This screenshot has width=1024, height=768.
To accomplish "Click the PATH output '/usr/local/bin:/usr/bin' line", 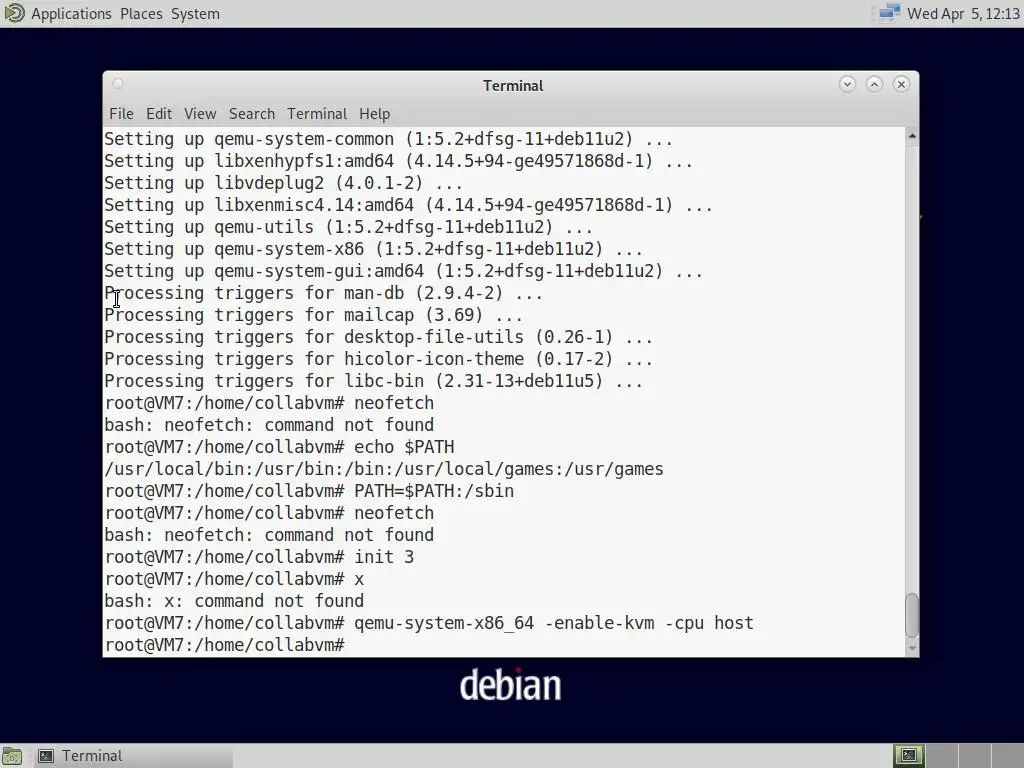I will coord(384,469).
